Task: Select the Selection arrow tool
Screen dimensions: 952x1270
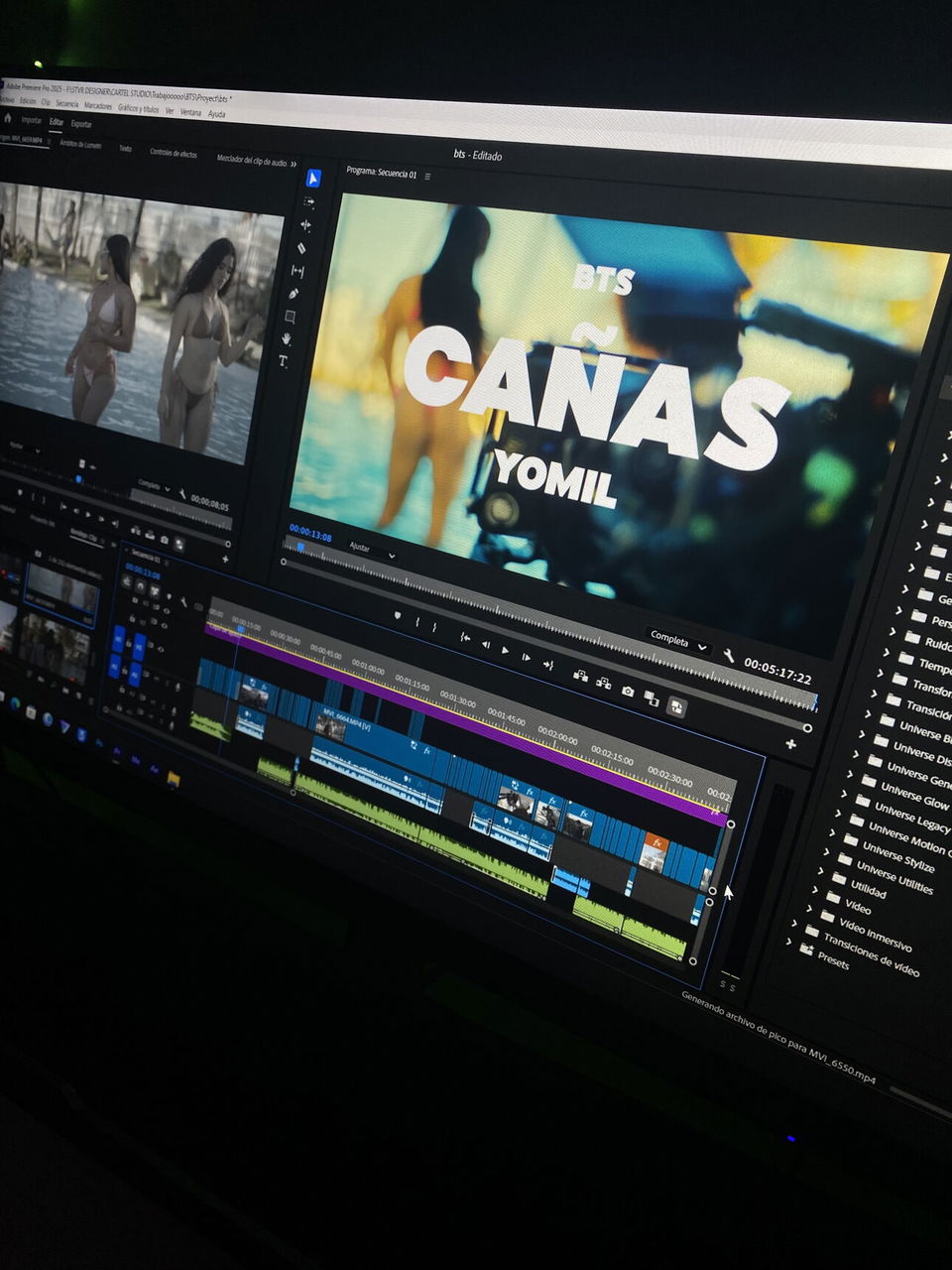Action: pyautogui.click(x=312, y=179)
